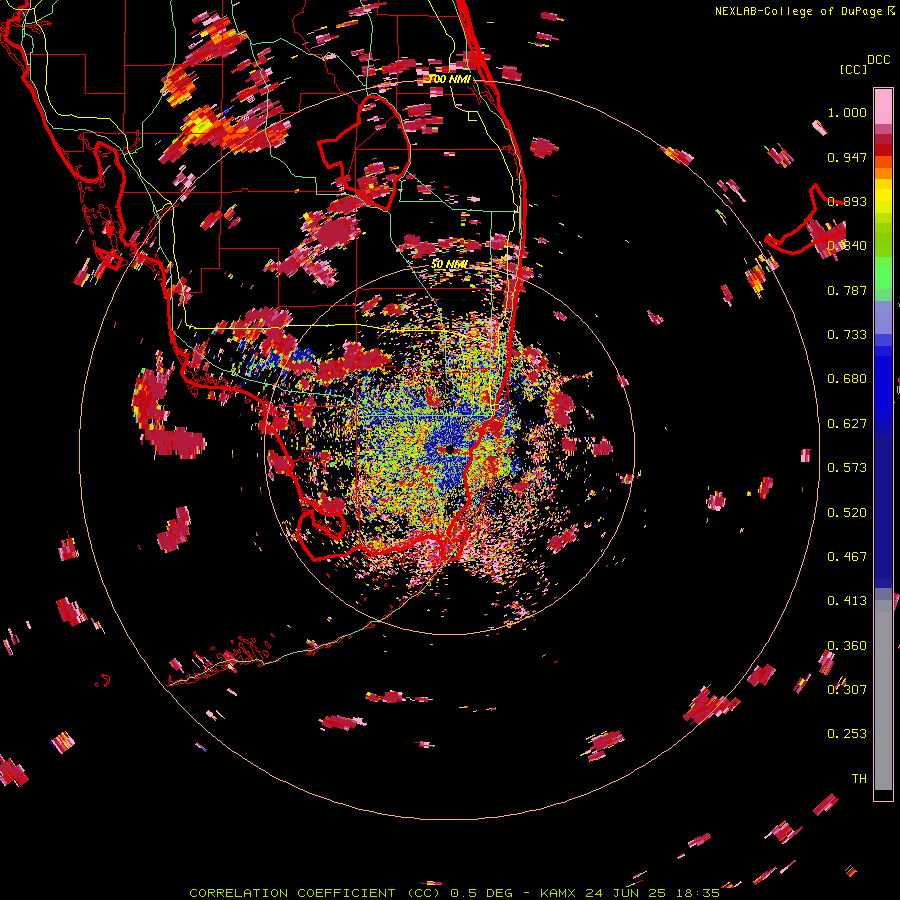
Task: Click the light pink segment beside 1.000
Action: tap(883, 107)
